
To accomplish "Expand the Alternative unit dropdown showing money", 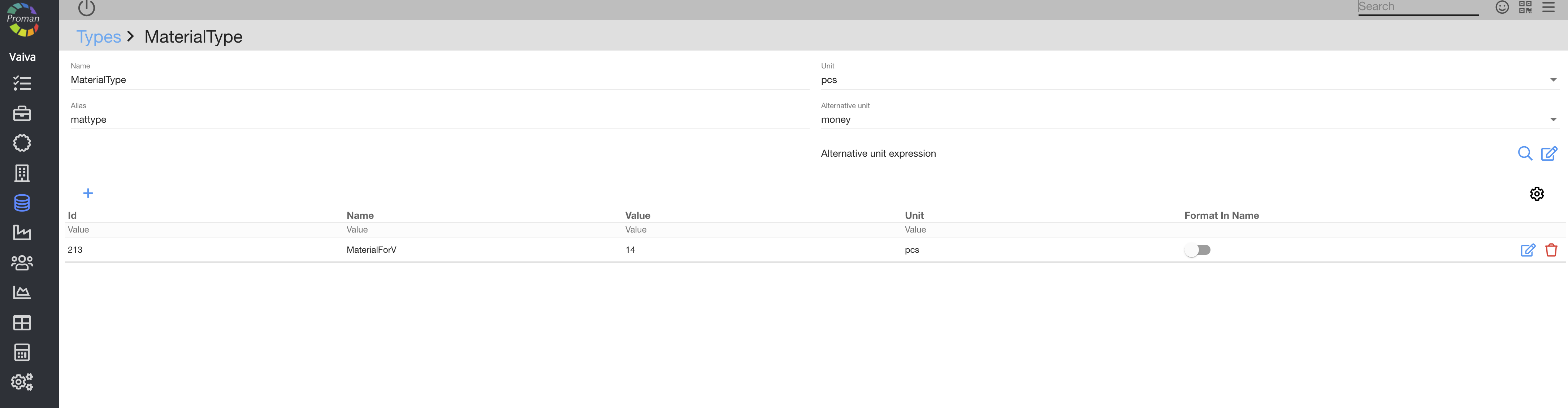I will [x=1553, y=120].
